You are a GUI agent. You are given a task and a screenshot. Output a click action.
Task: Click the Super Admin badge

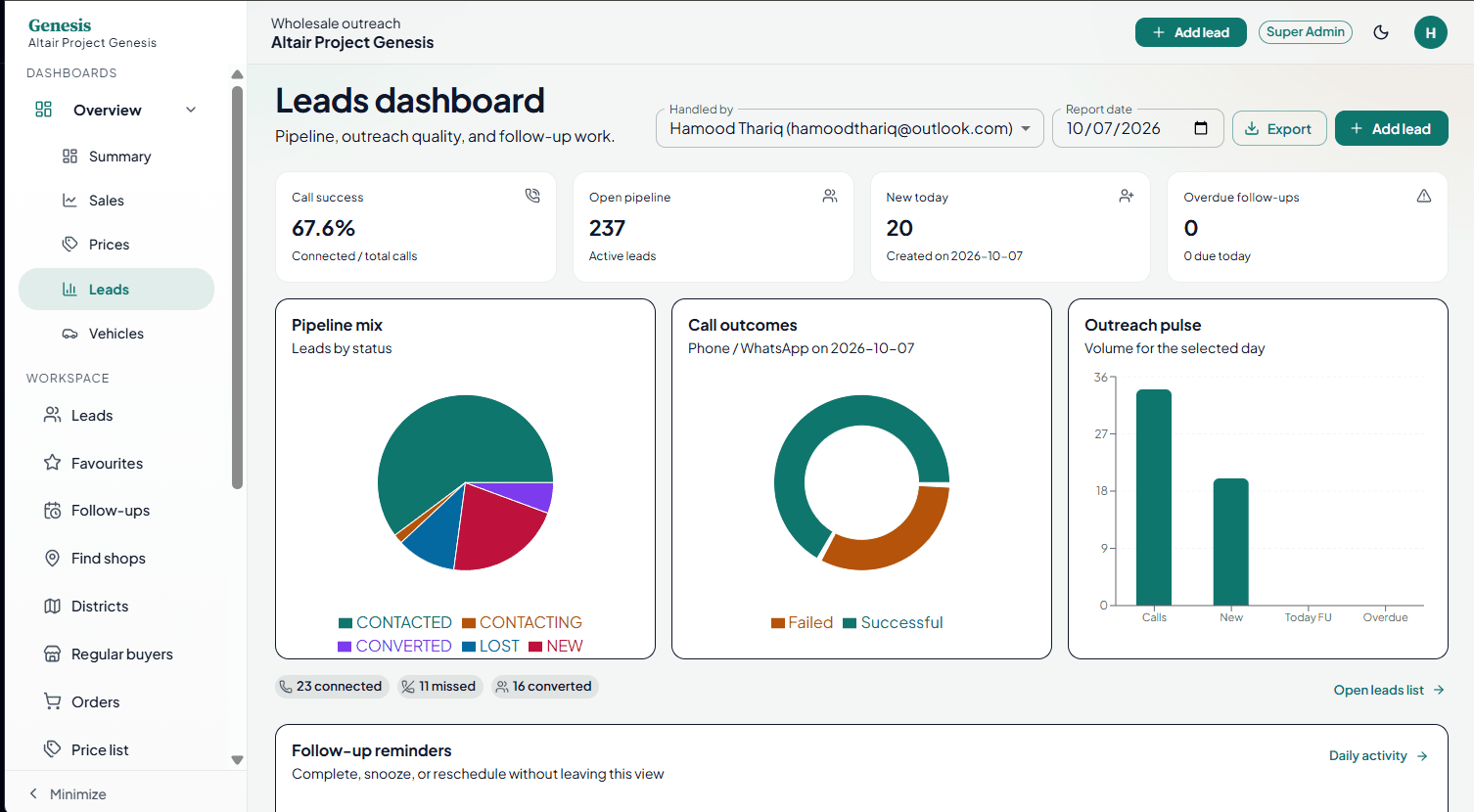click(x=1305, y=32)
